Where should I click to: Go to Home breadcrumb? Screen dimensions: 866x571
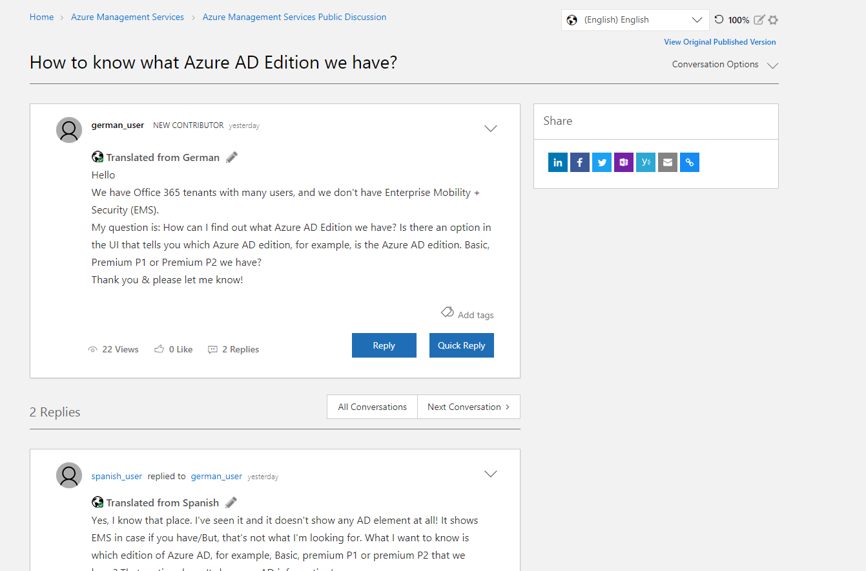click(x=41, y=17)
